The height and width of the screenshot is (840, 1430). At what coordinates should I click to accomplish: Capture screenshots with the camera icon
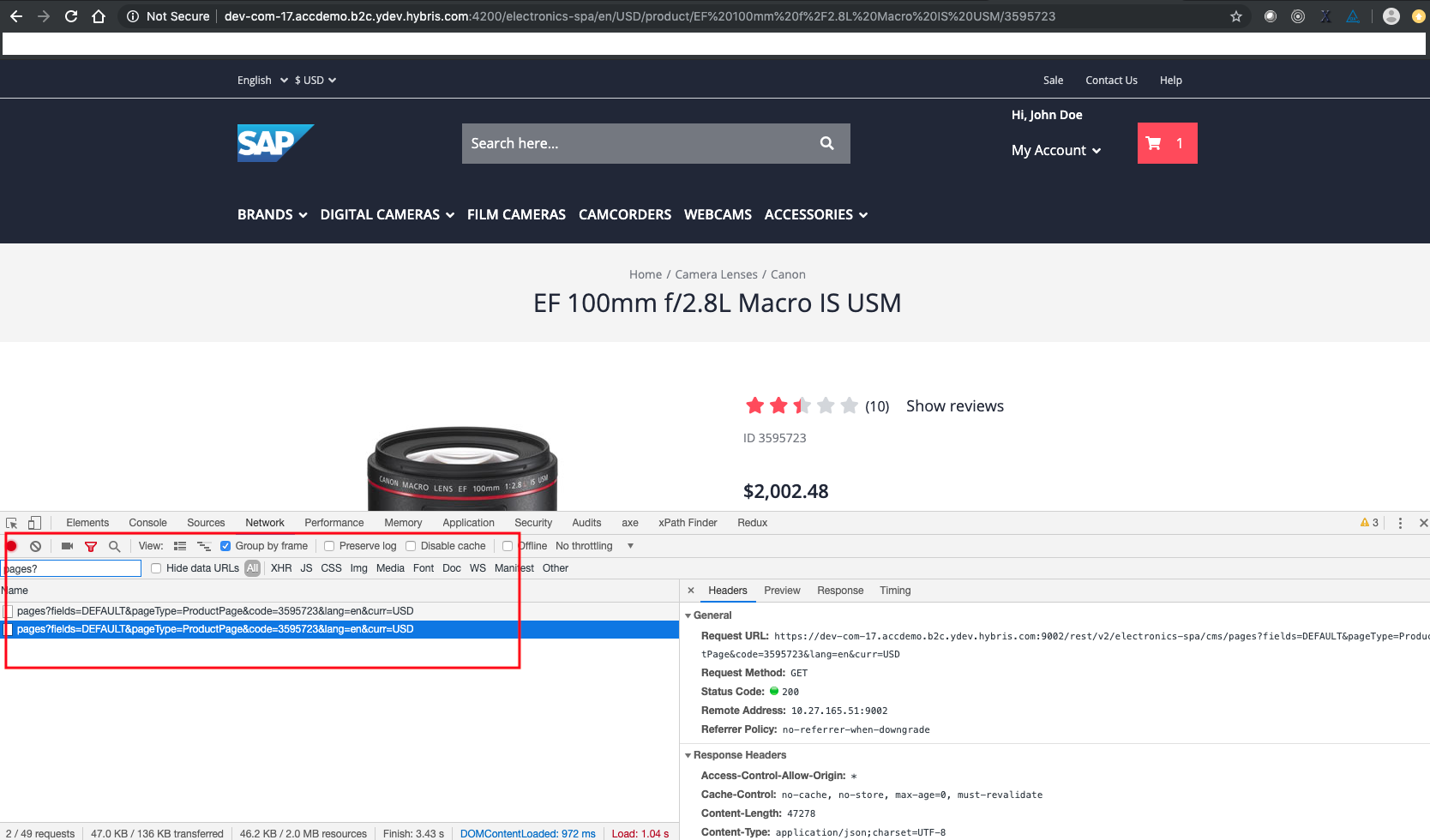(x=67, y=546)
